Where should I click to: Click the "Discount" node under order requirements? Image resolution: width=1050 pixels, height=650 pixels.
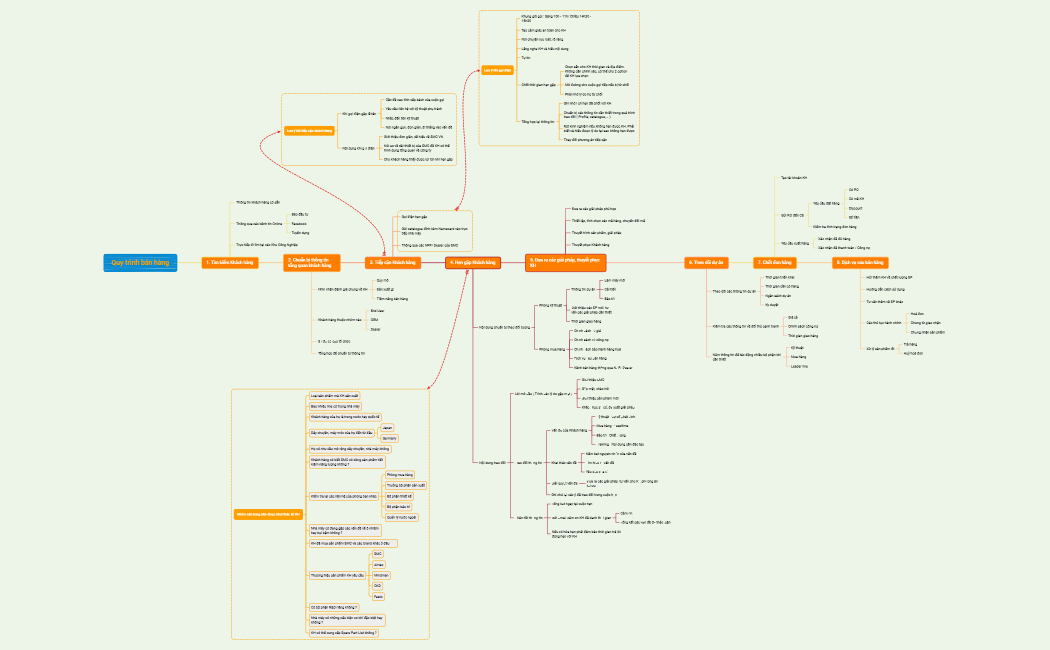855,210
